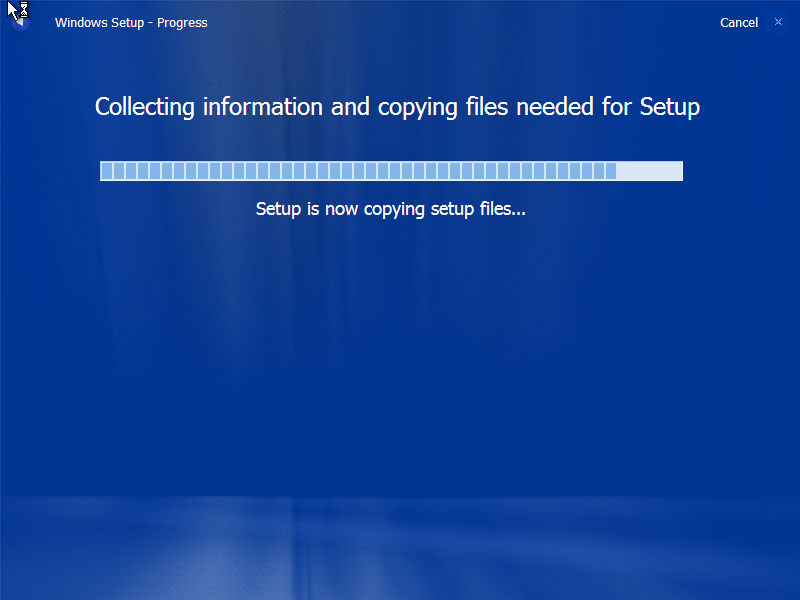Click the Setup progress bar

pyautogui.click(x=390, y=171)
